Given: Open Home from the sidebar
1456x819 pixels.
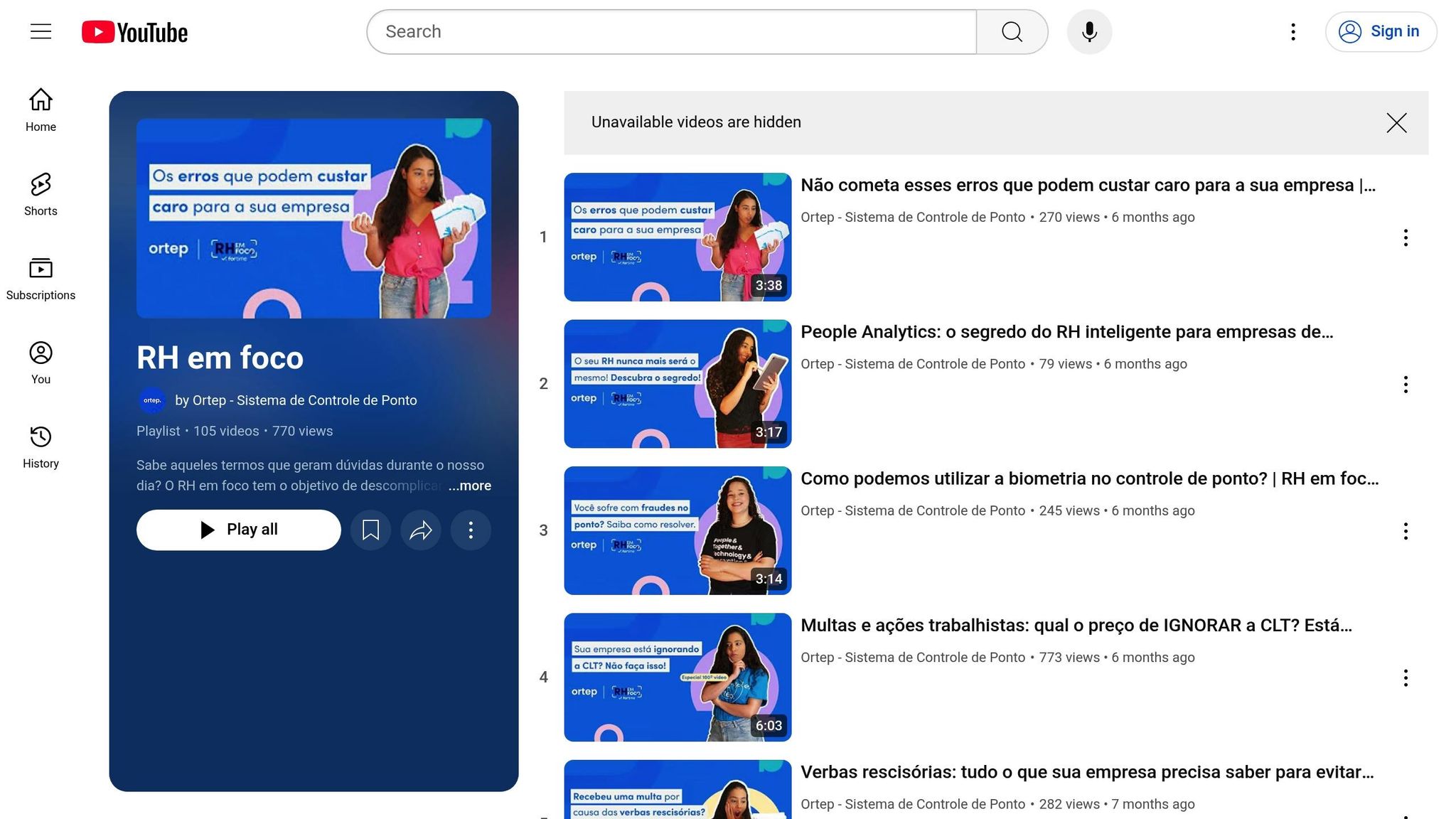Looking at the screenshot, I should (41, 110).
